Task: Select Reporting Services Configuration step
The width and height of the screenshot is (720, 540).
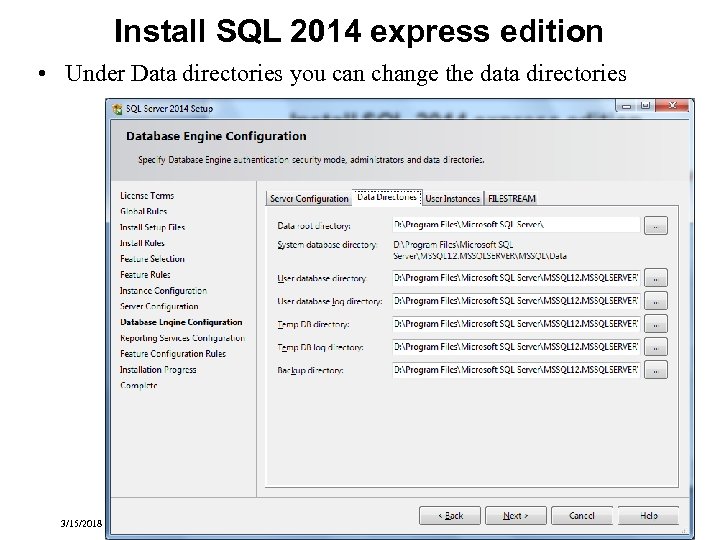Action: (x=182, y=338)
